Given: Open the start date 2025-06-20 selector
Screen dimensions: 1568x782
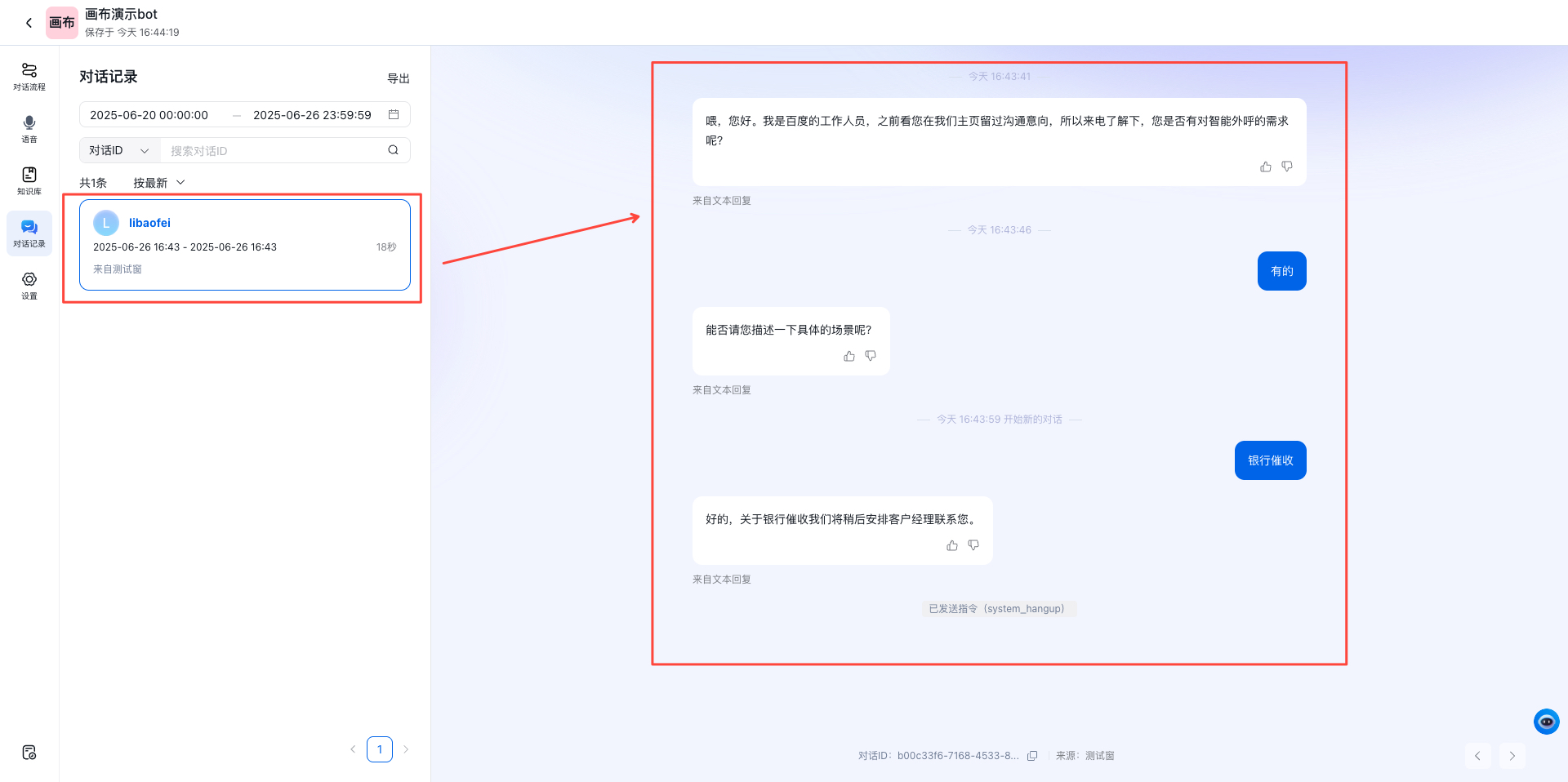Looking at the screenshot, I should point(149,114).
